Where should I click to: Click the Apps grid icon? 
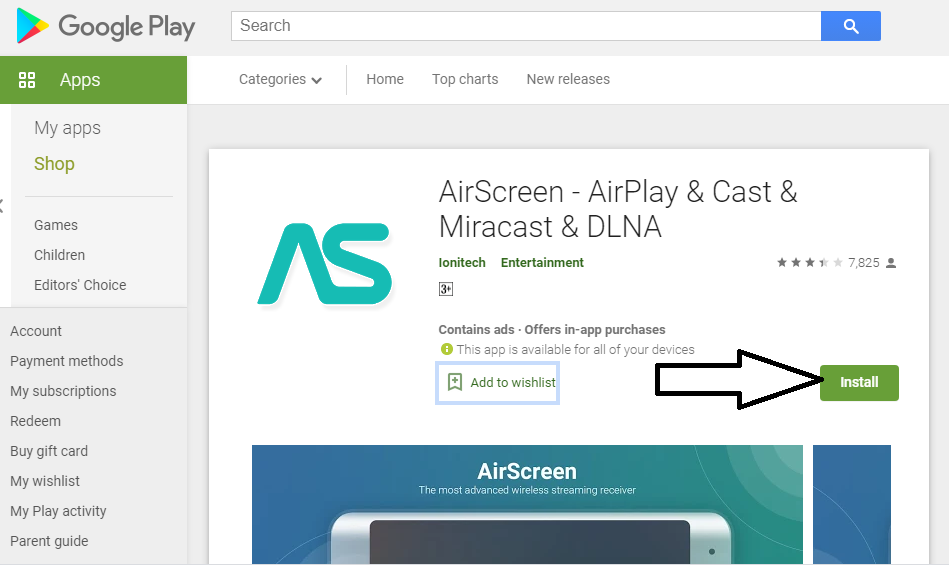[27, 80]
